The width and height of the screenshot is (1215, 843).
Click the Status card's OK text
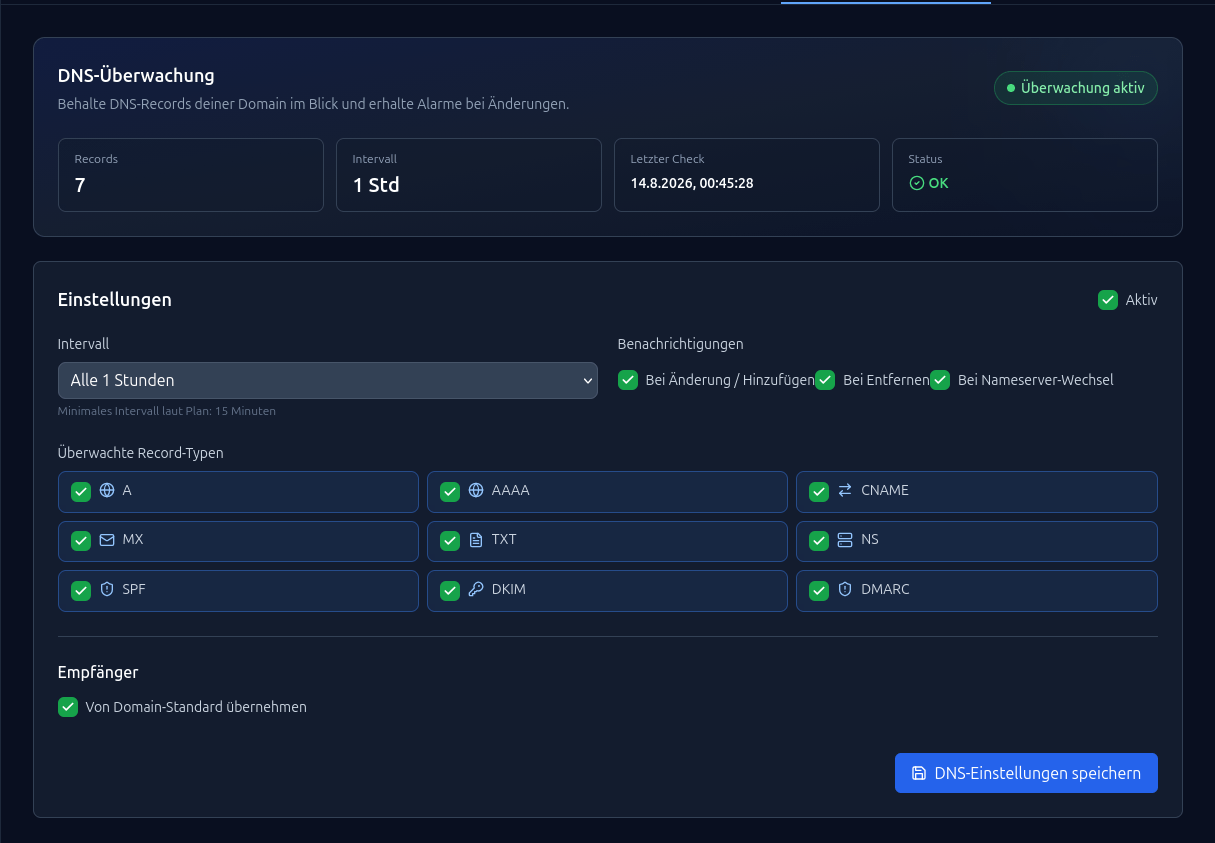click(x=938, y=183)
